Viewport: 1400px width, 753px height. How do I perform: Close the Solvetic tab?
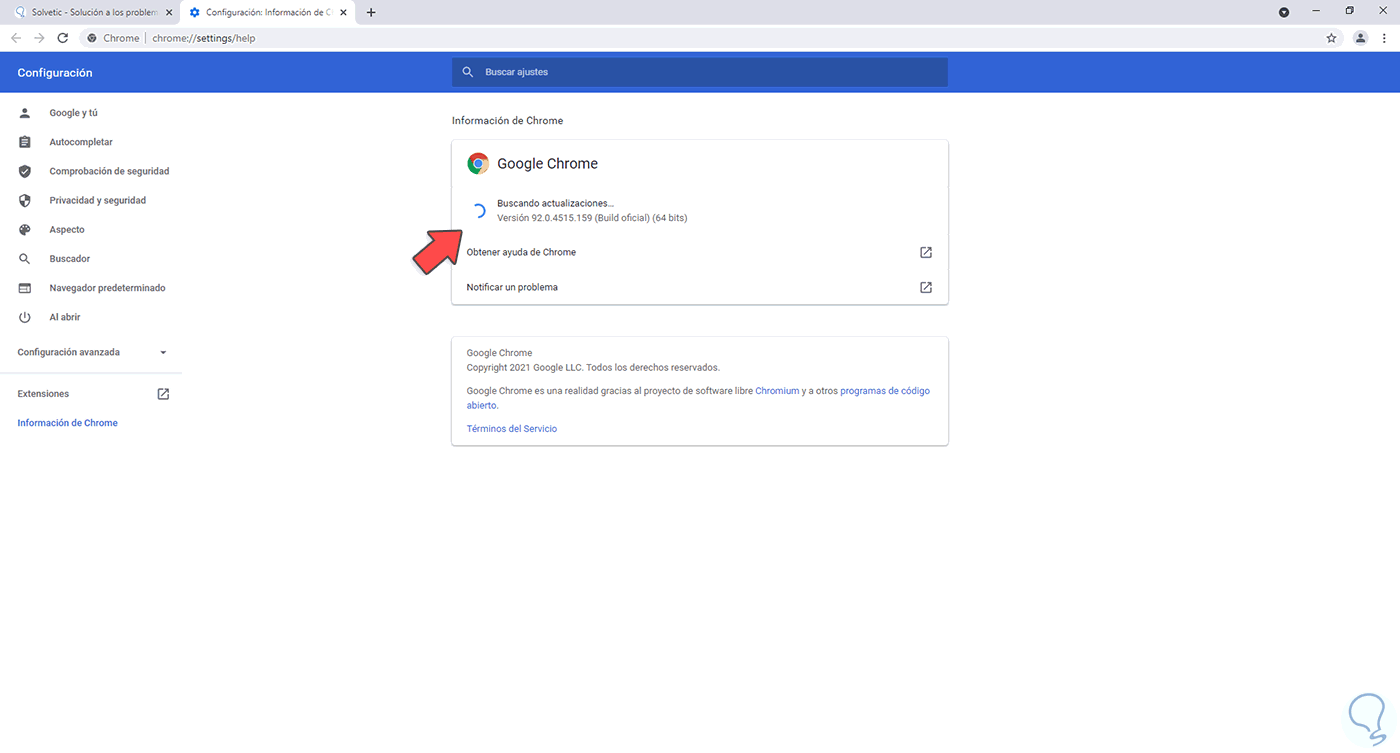coord(171,12)
